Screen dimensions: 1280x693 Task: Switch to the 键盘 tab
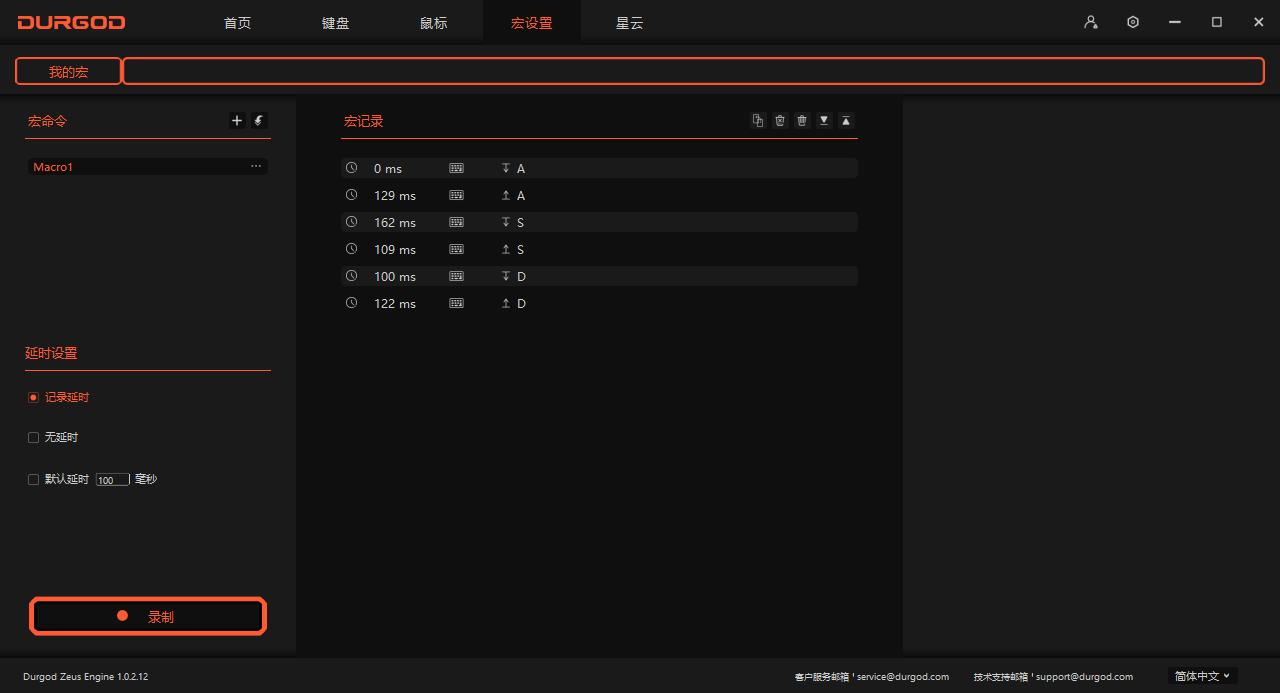coord(336,22)
